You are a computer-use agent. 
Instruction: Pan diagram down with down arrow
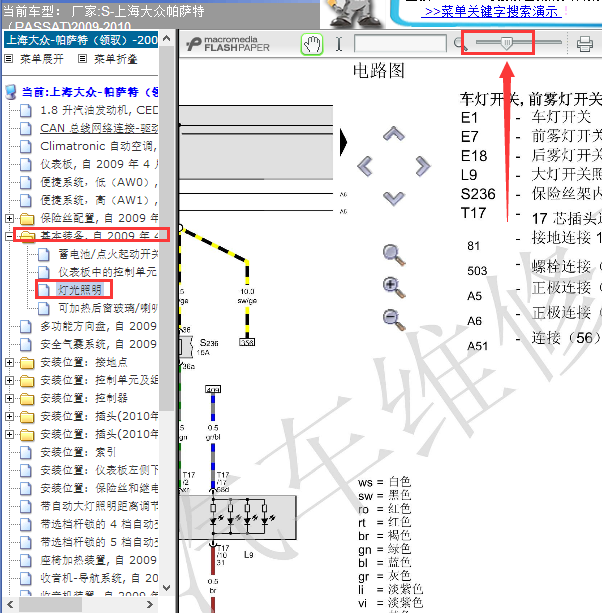click(394, 198)
